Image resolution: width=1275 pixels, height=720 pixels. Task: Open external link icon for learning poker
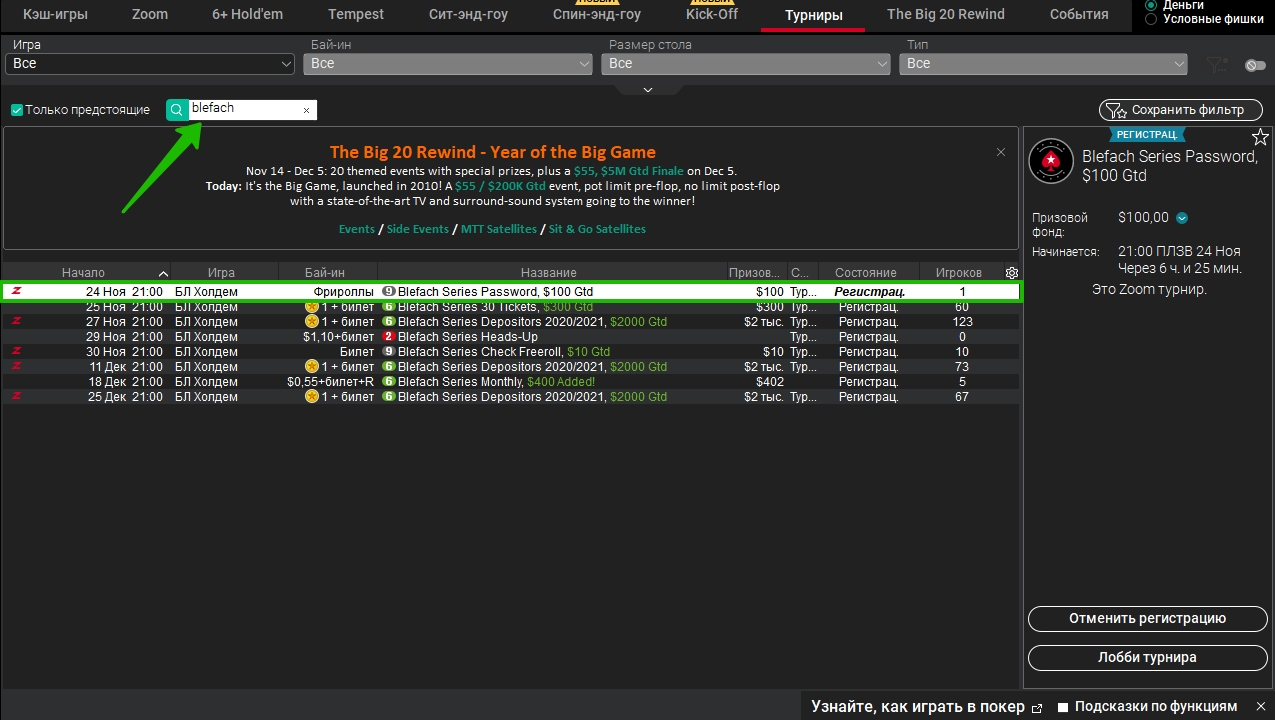click(x=1037, y=708)
